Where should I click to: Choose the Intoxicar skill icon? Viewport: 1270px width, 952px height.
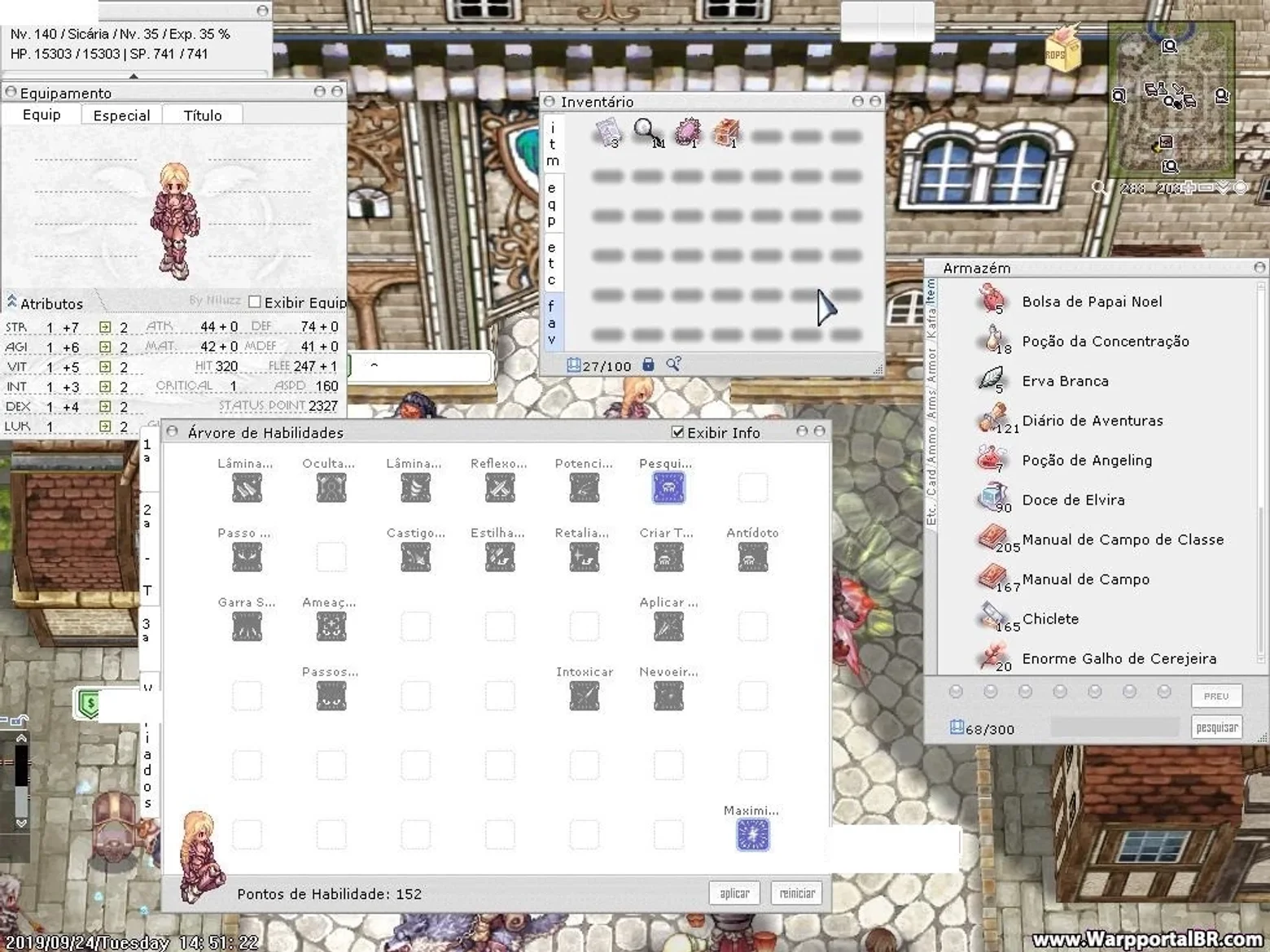585,696
